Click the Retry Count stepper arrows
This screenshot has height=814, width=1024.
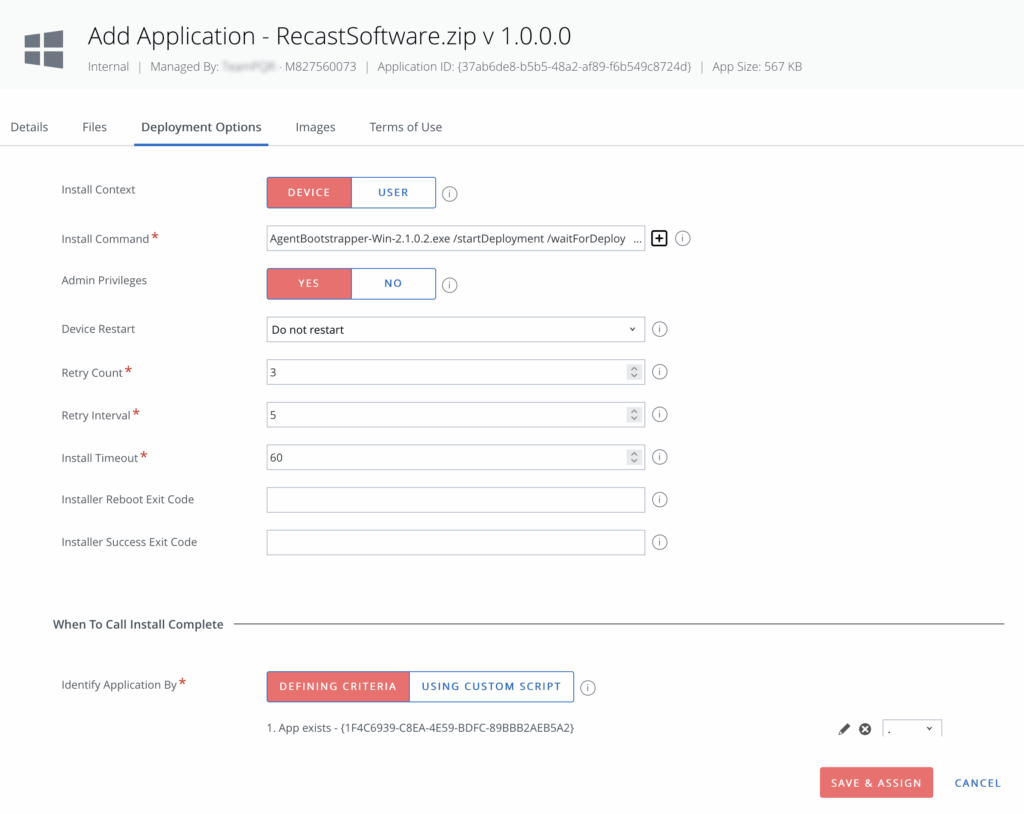click(633, 372)
